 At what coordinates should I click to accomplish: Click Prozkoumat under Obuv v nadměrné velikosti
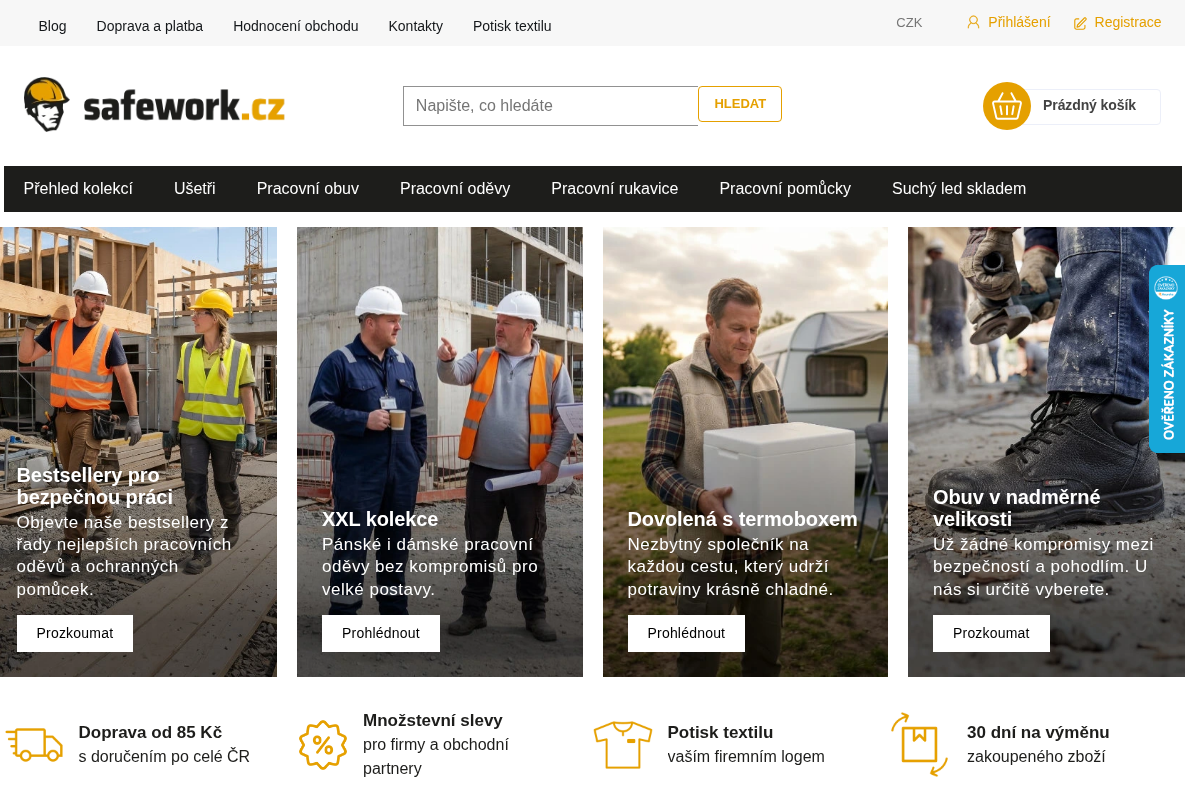point(991,633)
